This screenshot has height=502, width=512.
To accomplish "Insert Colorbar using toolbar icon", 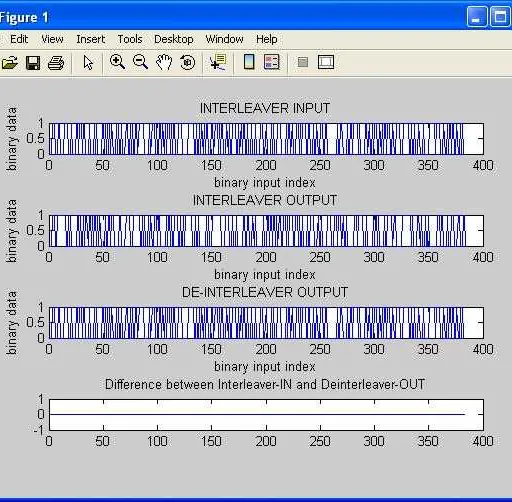I will pos(249,62).
